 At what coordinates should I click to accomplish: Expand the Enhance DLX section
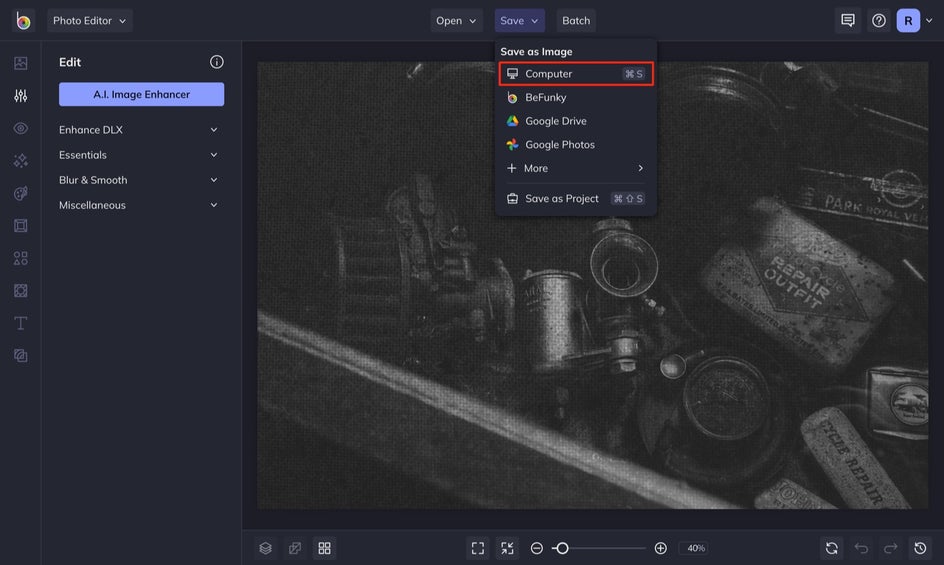pyautogui.click(x=138, y=130)
